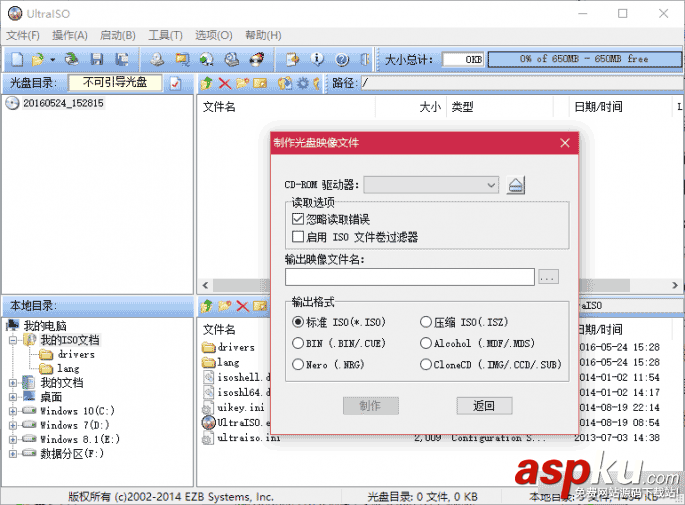The height and width of the screenshot is (505, 685).
Task: Expand the 我的文档 tree node
Action: pyautogui.click(x=13, y=383)
